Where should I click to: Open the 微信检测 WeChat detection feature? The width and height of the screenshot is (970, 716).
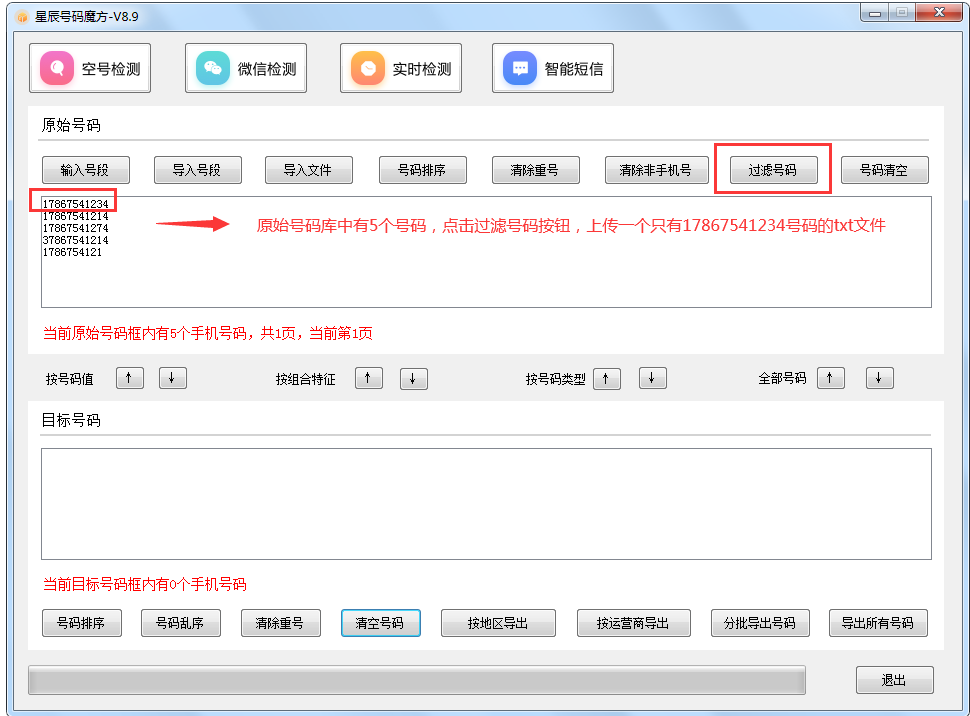click(x=245, y=67)
